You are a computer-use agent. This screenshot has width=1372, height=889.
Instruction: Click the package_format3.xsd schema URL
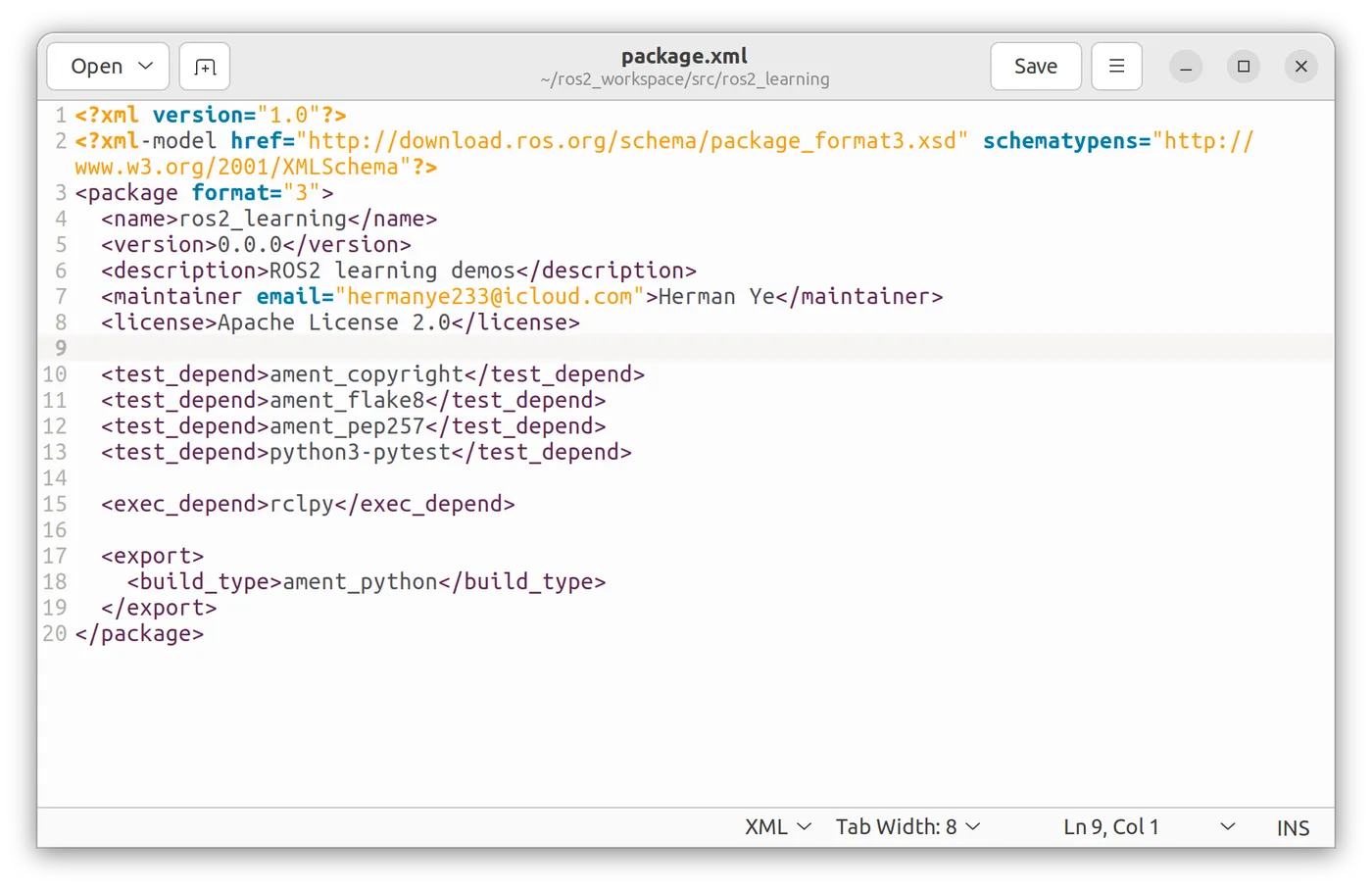click(x=633, y=141)
